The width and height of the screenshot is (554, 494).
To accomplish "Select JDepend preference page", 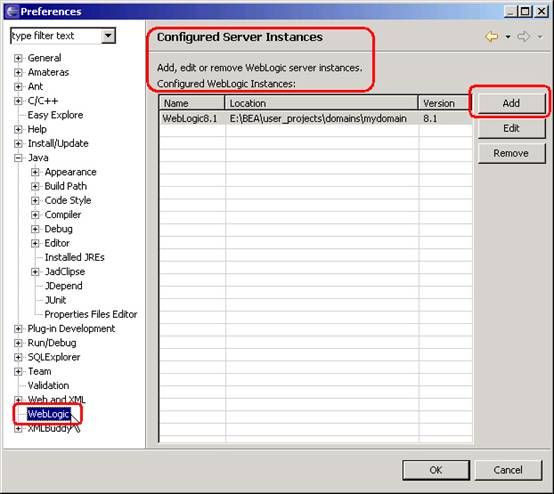I will pyautogui.click(x=64, y=286).
